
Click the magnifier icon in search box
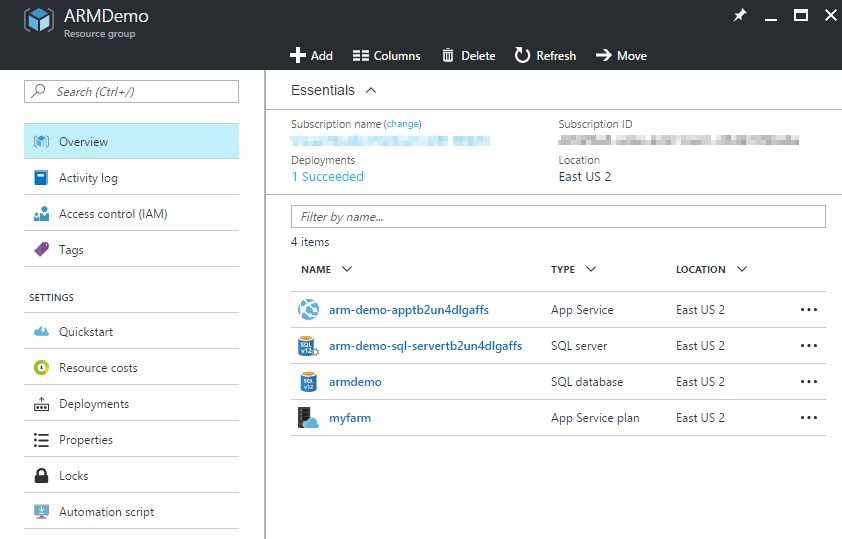38,91
